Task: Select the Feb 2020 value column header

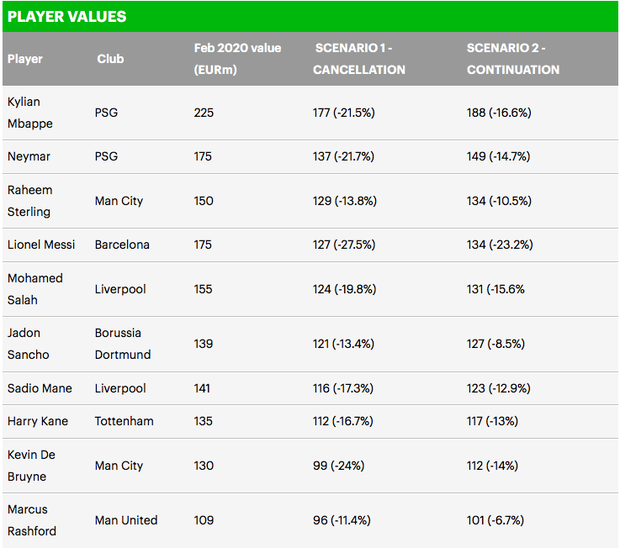Action: (237, 59)
